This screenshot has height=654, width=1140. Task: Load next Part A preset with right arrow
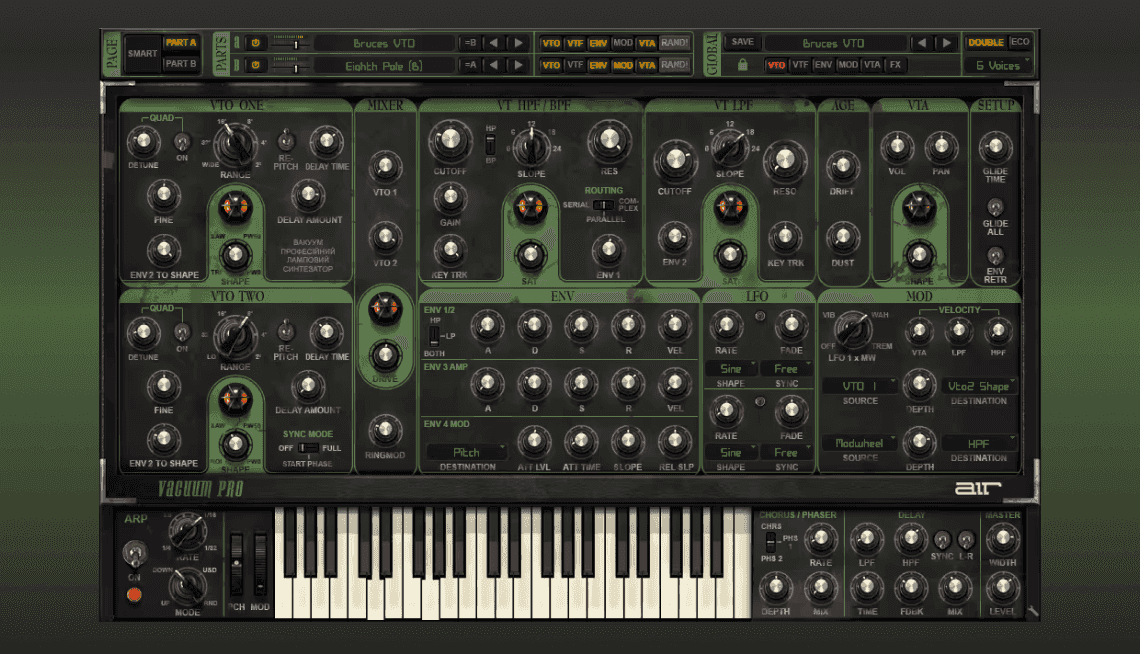point(518,43)
